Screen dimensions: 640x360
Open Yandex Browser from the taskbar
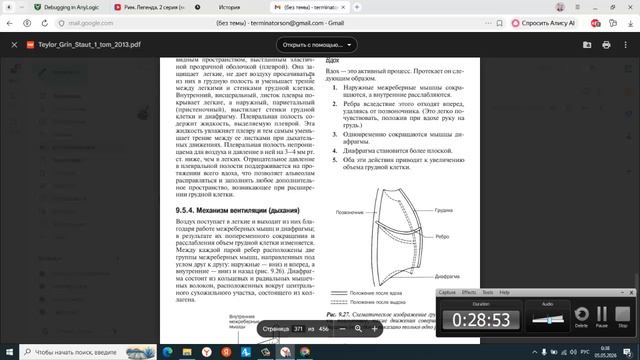207,352
